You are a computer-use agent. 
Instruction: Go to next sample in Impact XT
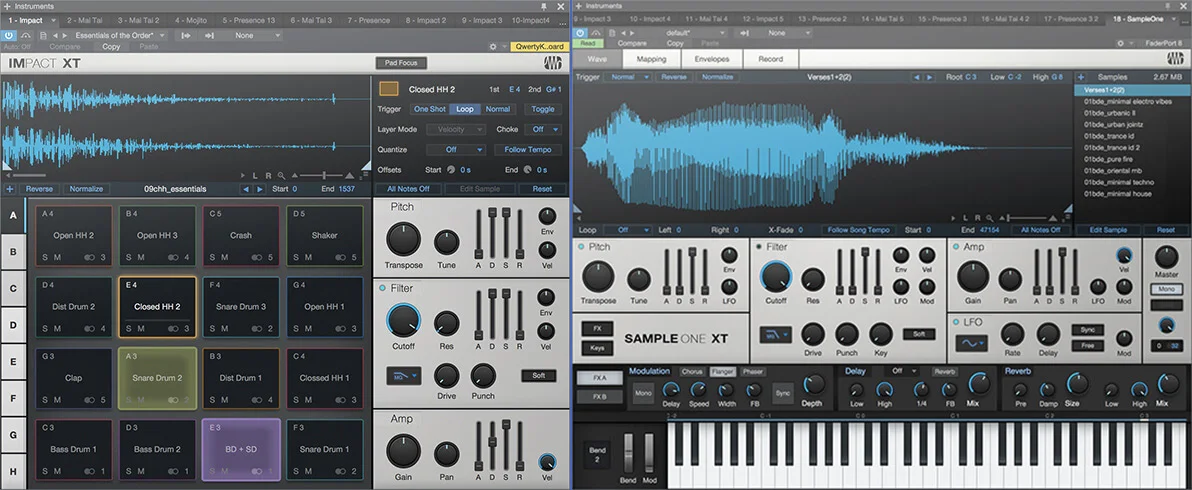click(259, 189)
